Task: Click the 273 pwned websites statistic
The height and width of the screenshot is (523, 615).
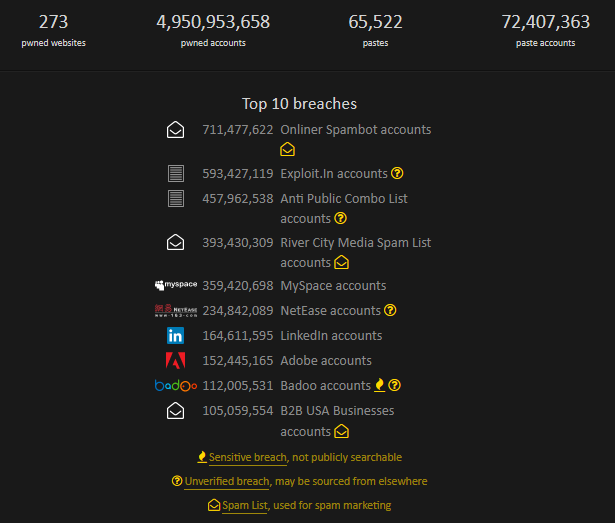Action: (53, 22)
